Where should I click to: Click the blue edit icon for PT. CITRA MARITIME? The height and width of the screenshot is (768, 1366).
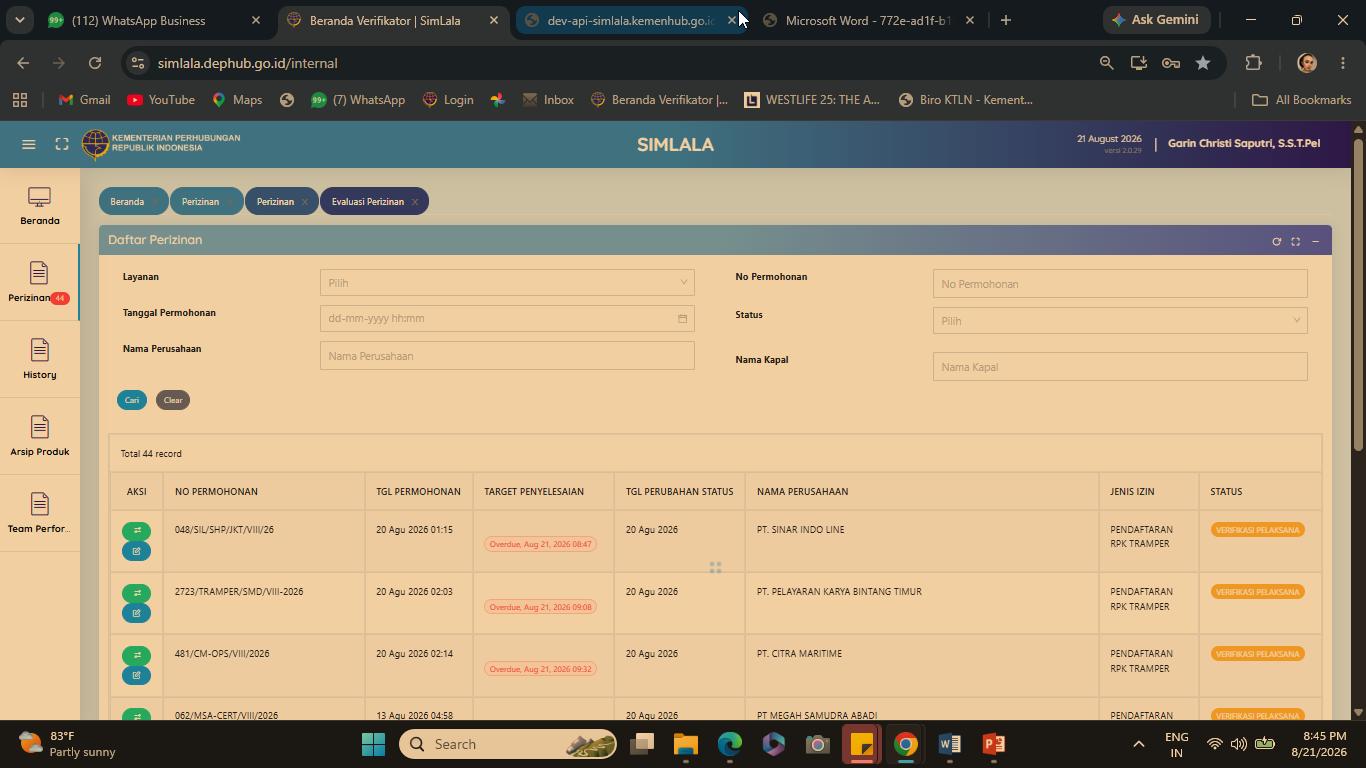click(x=137, y=675)
